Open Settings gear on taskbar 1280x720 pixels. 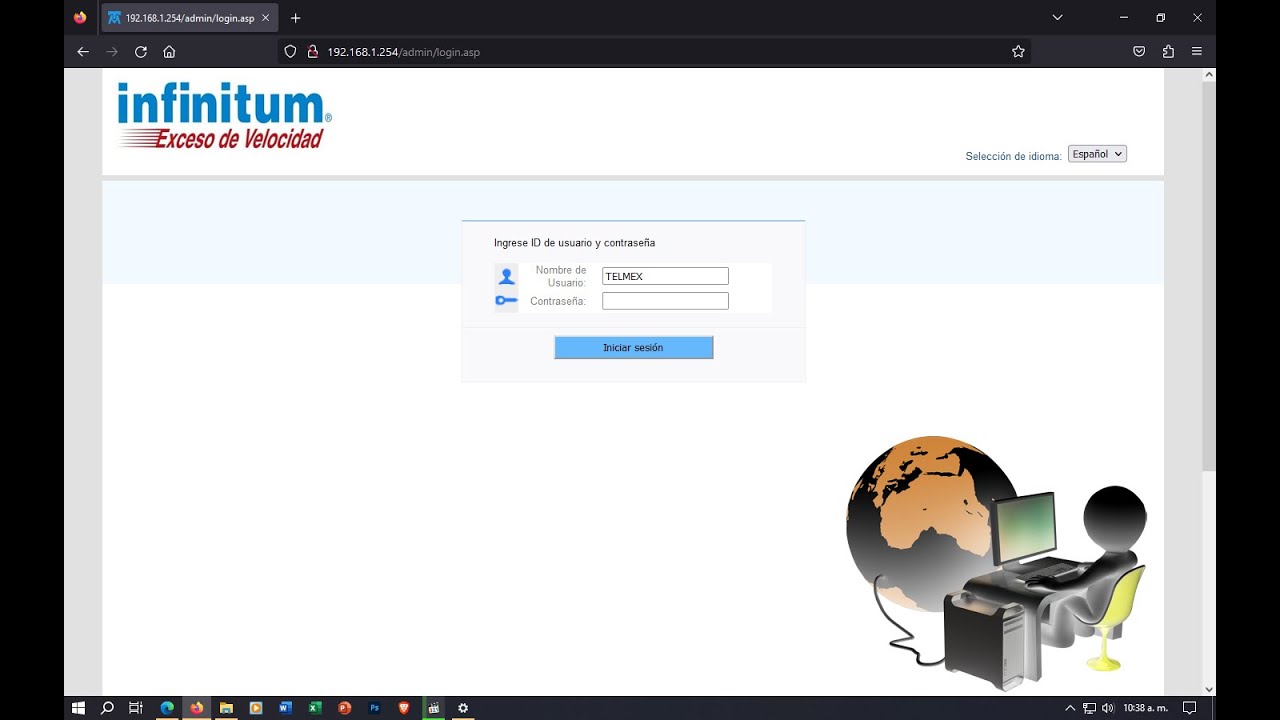click(x=463, y=708)
